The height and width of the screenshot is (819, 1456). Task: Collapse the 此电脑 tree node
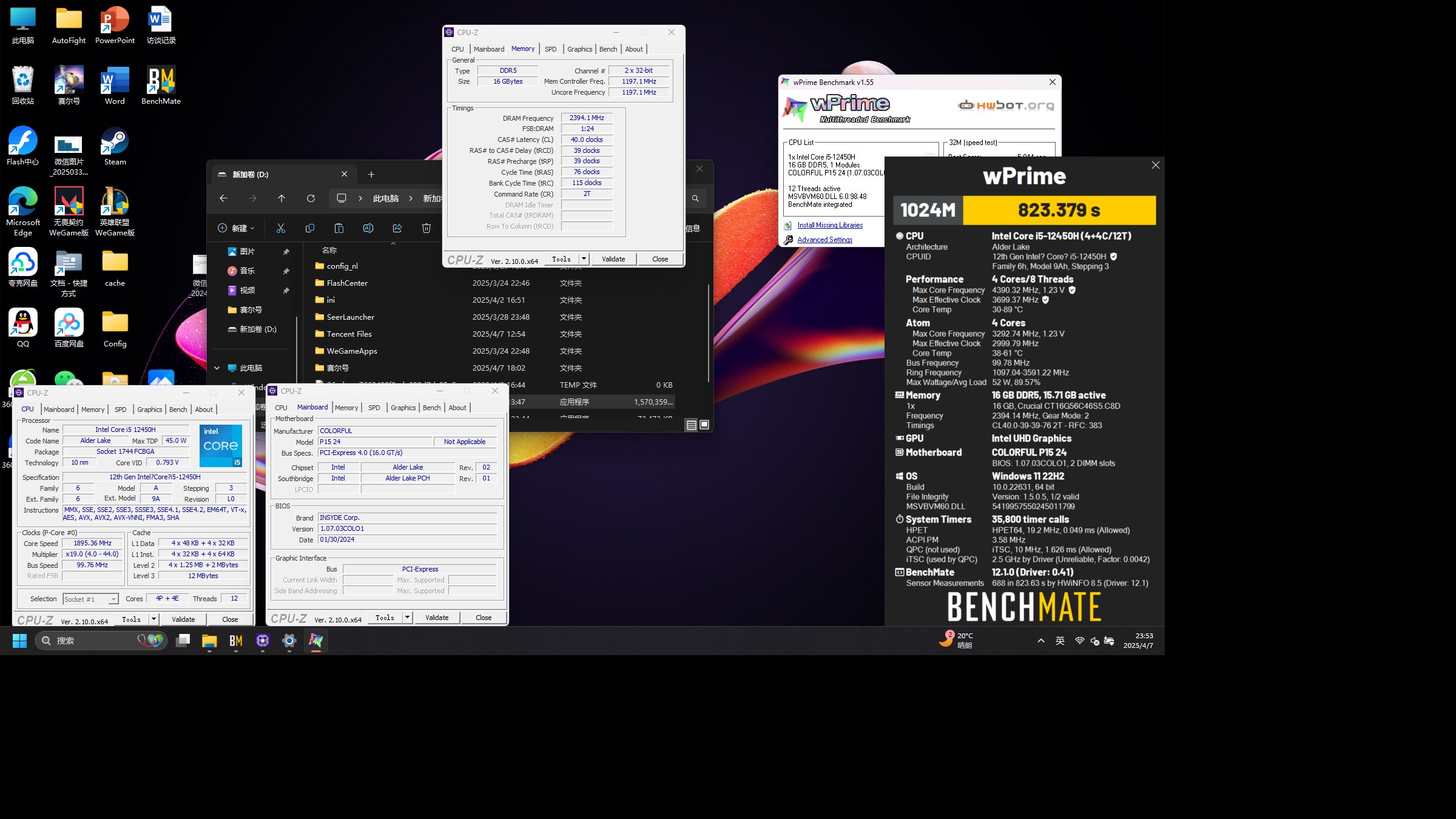tap(217, 368)
